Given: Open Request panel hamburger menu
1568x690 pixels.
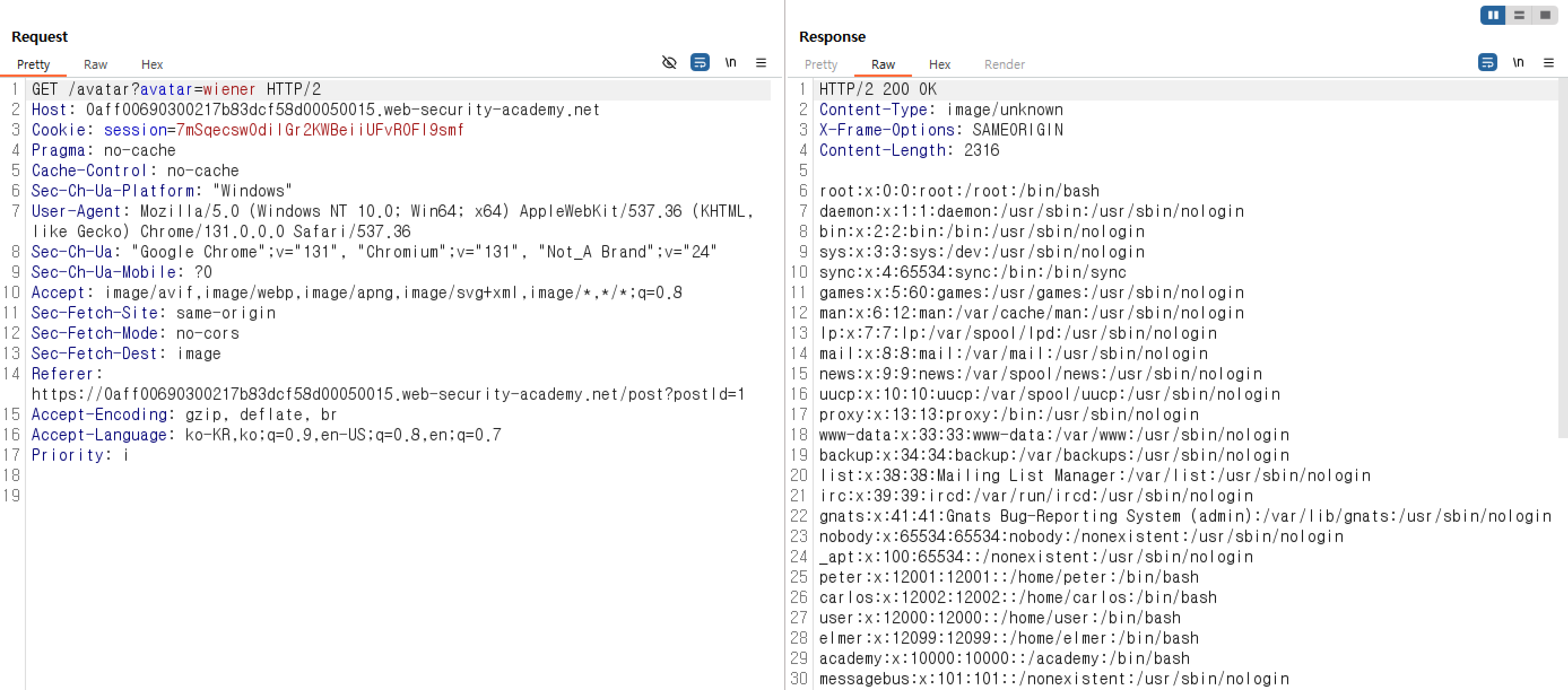Looking at the screenshot, I should pos(761,62).
